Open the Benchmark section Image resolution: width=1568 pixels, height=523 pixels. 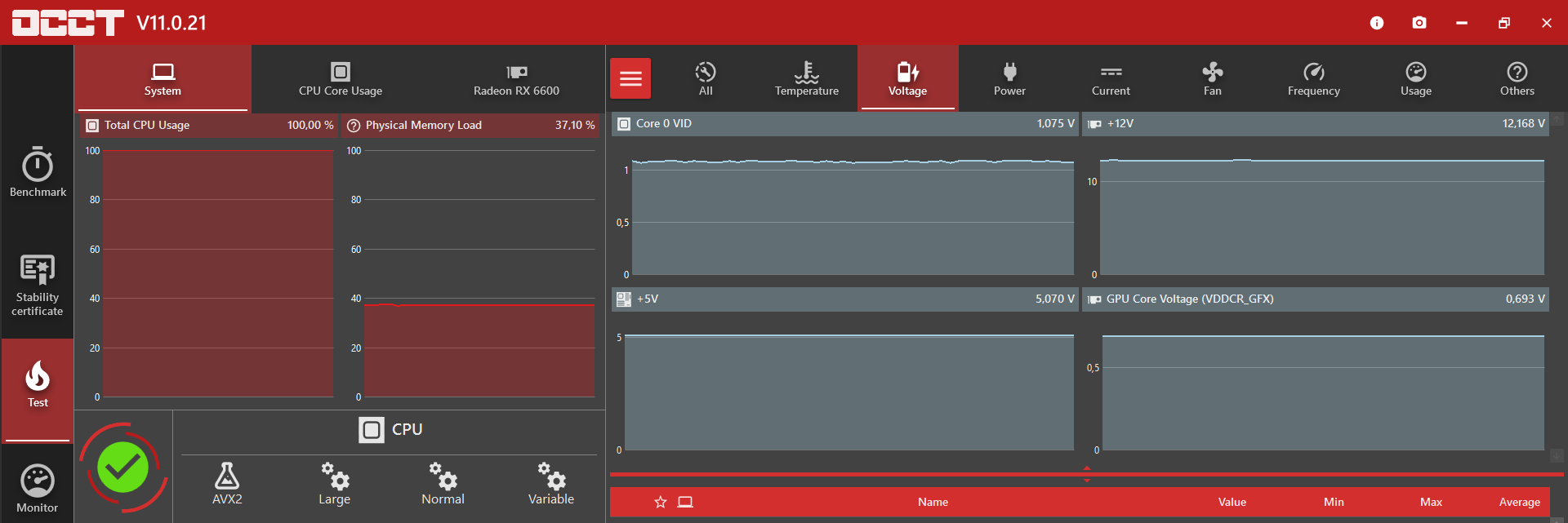click(x=38, y=171)
